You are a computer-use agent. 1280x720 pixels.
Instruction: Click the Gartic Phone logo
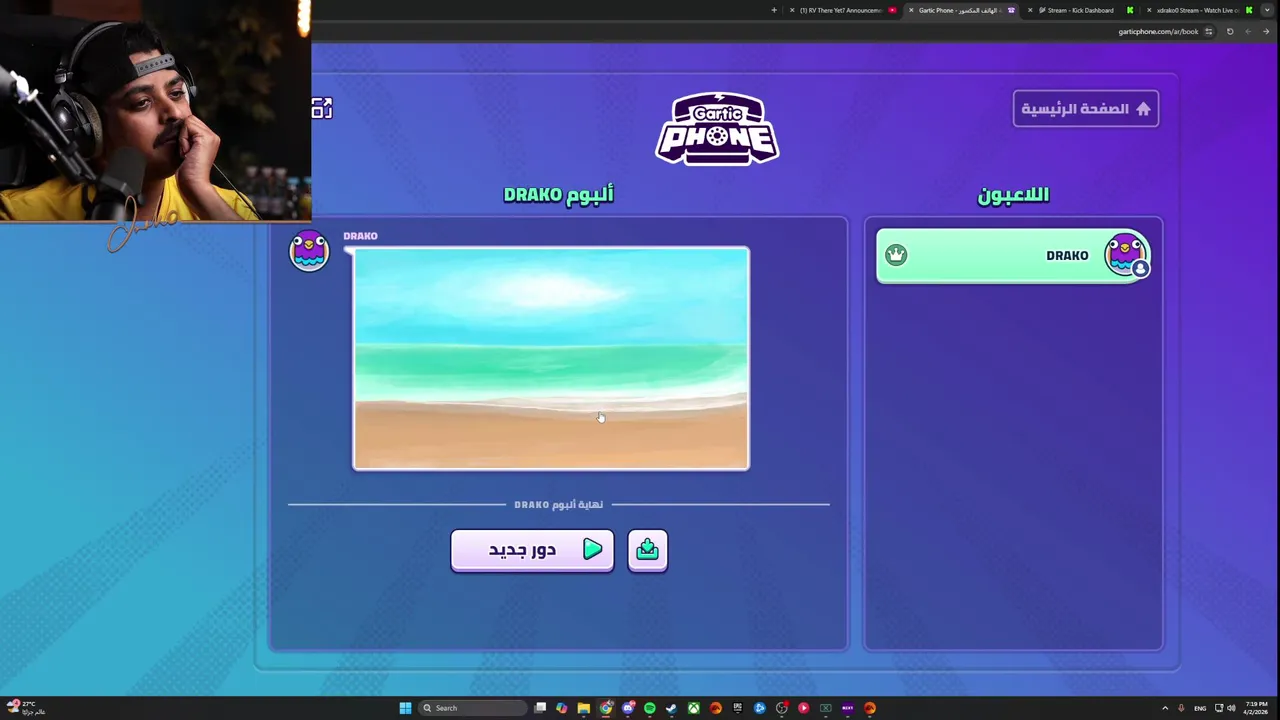pyautogui.click(x=717, y=128)
